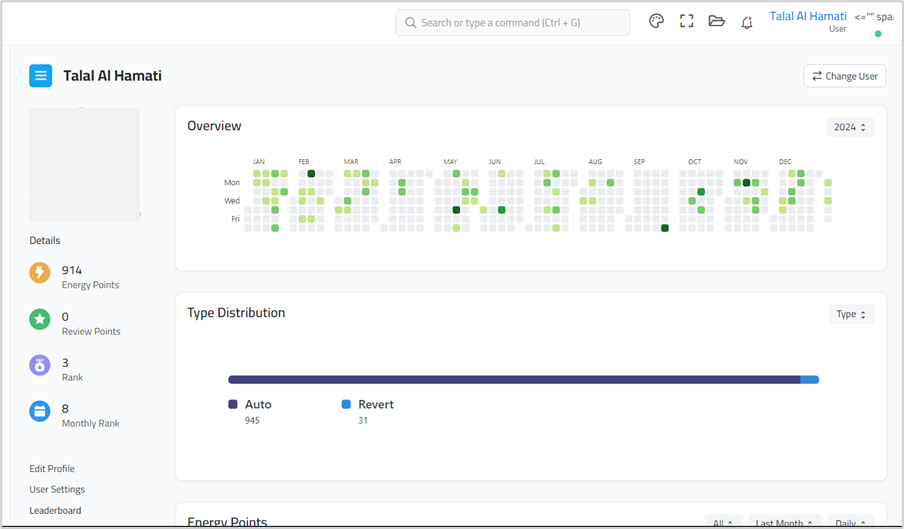Image resolution: width=904 pixels, height=529 pixels.
Task: Open the Type distribution dropdown
Action: 851,314
